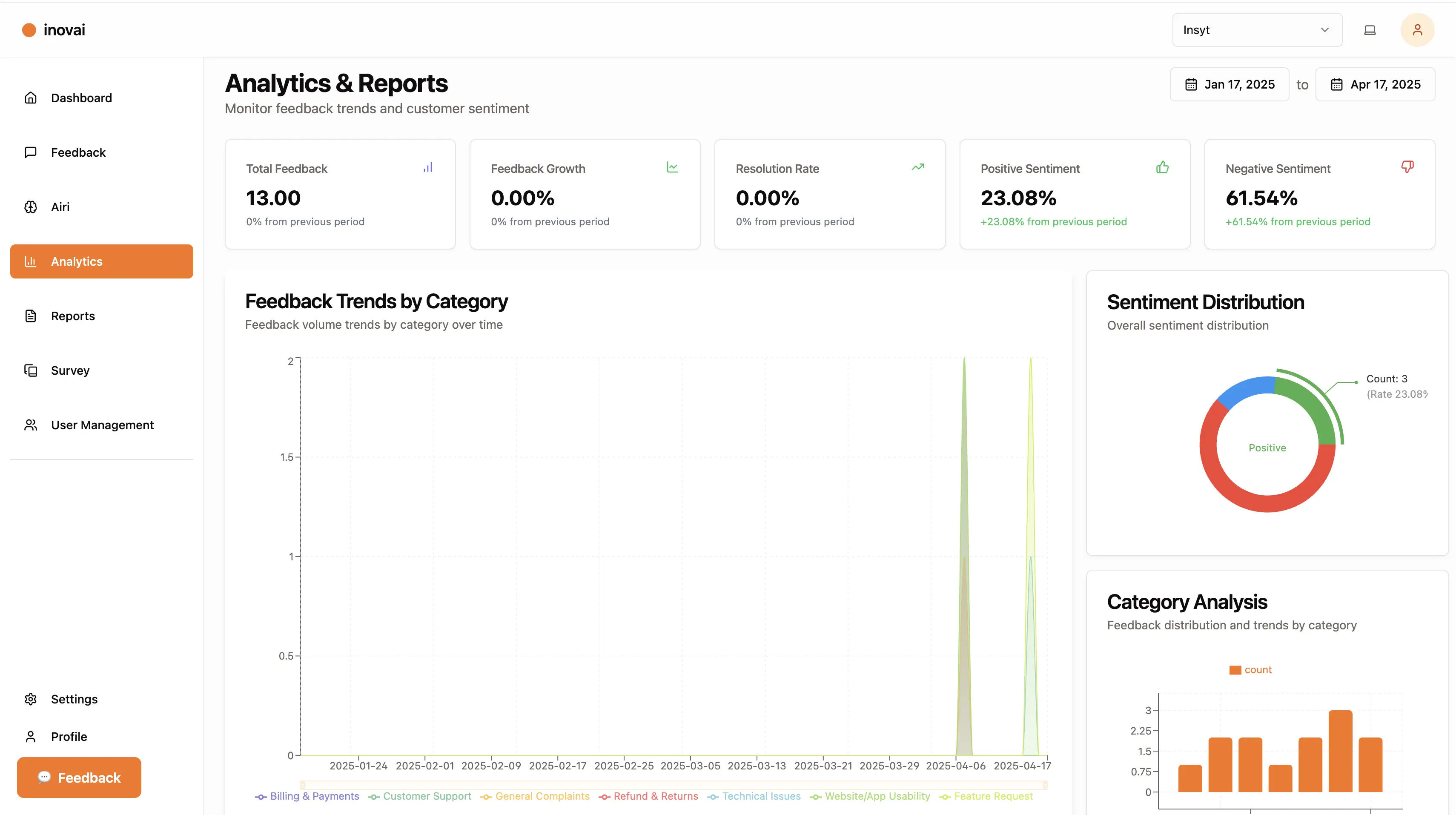Click the inovai logo link

pos(53,29)
